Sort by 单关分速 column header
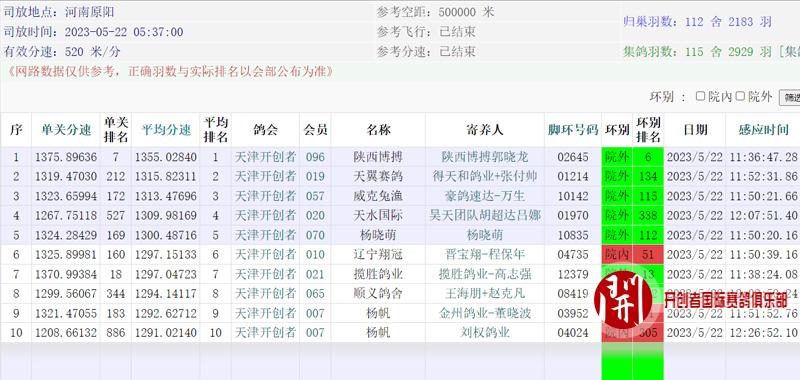The image size is (800, 380). [66, 130]
